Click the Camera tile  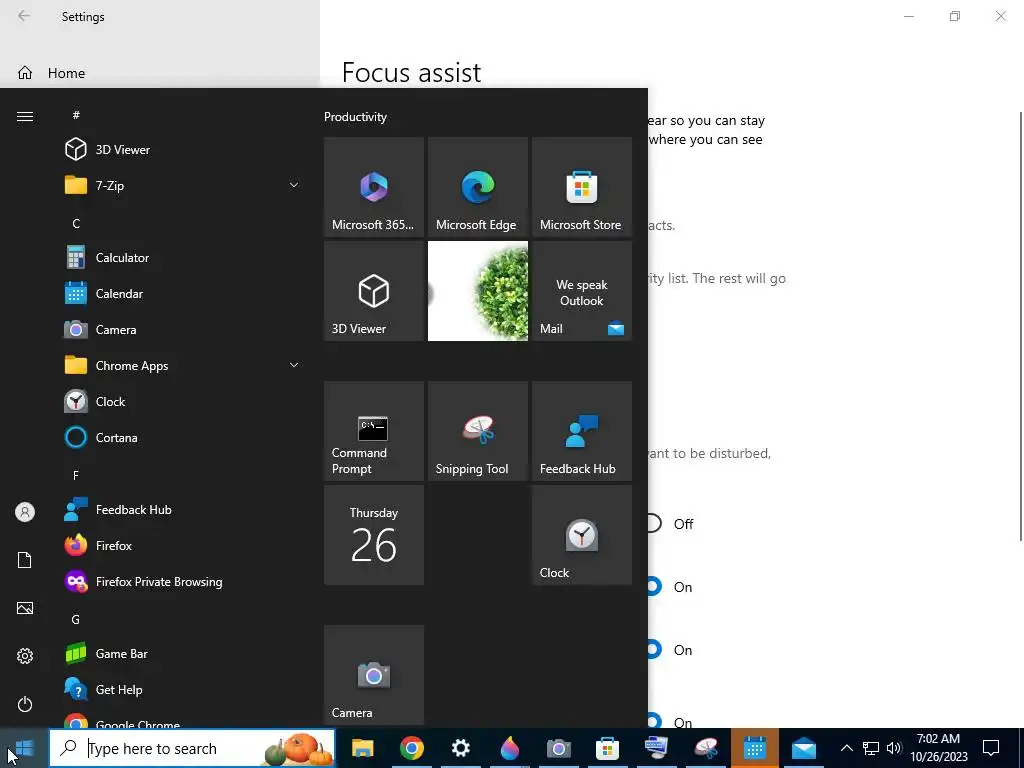tap(374, 675)
